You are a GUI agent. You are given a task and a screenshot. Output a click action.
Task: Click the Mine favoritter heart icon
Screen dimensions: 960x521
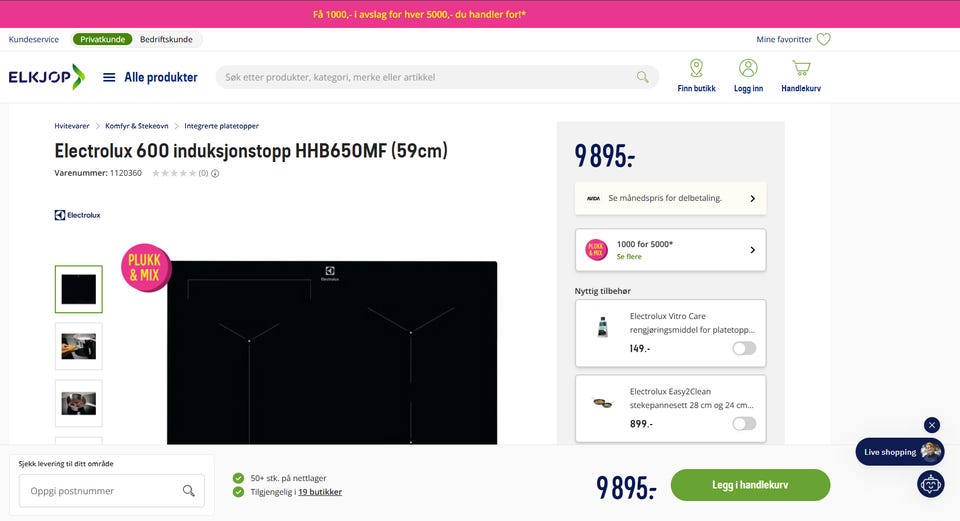823,39
